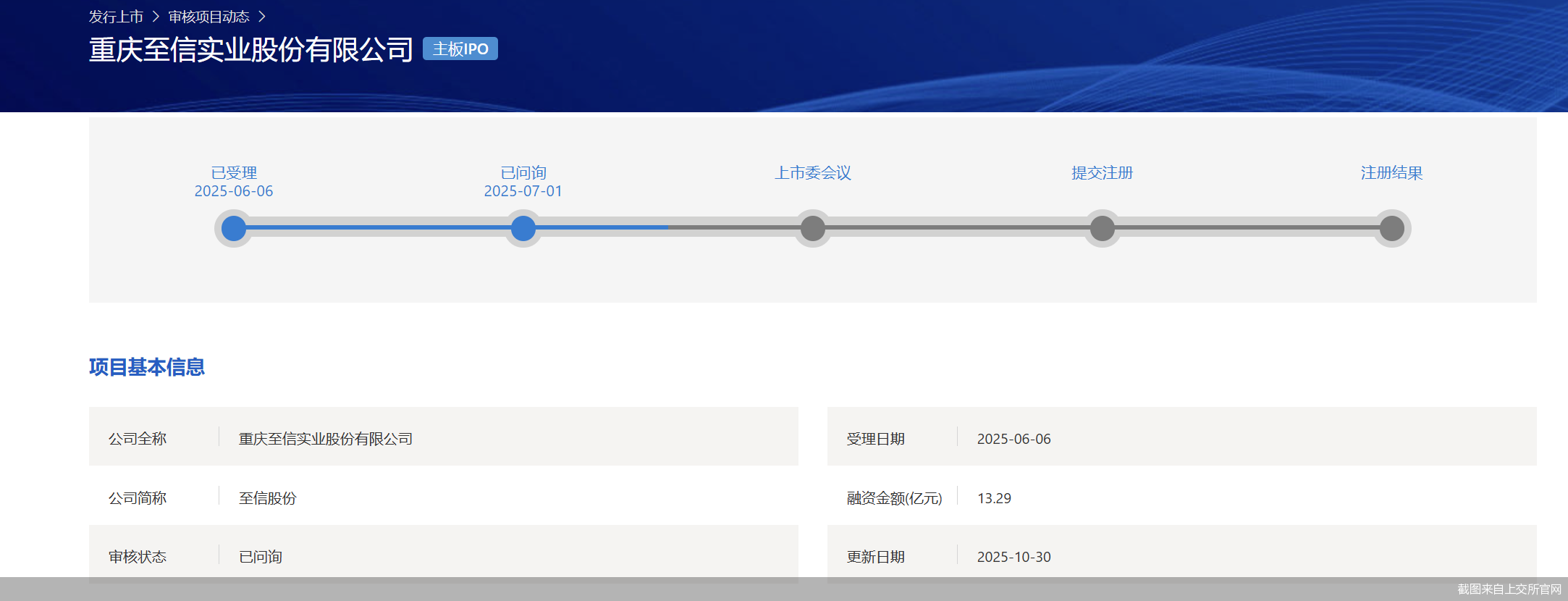Select the blue 已问询 timeline node
This screenshot has width=1568, height=601.
click(523, 229)
